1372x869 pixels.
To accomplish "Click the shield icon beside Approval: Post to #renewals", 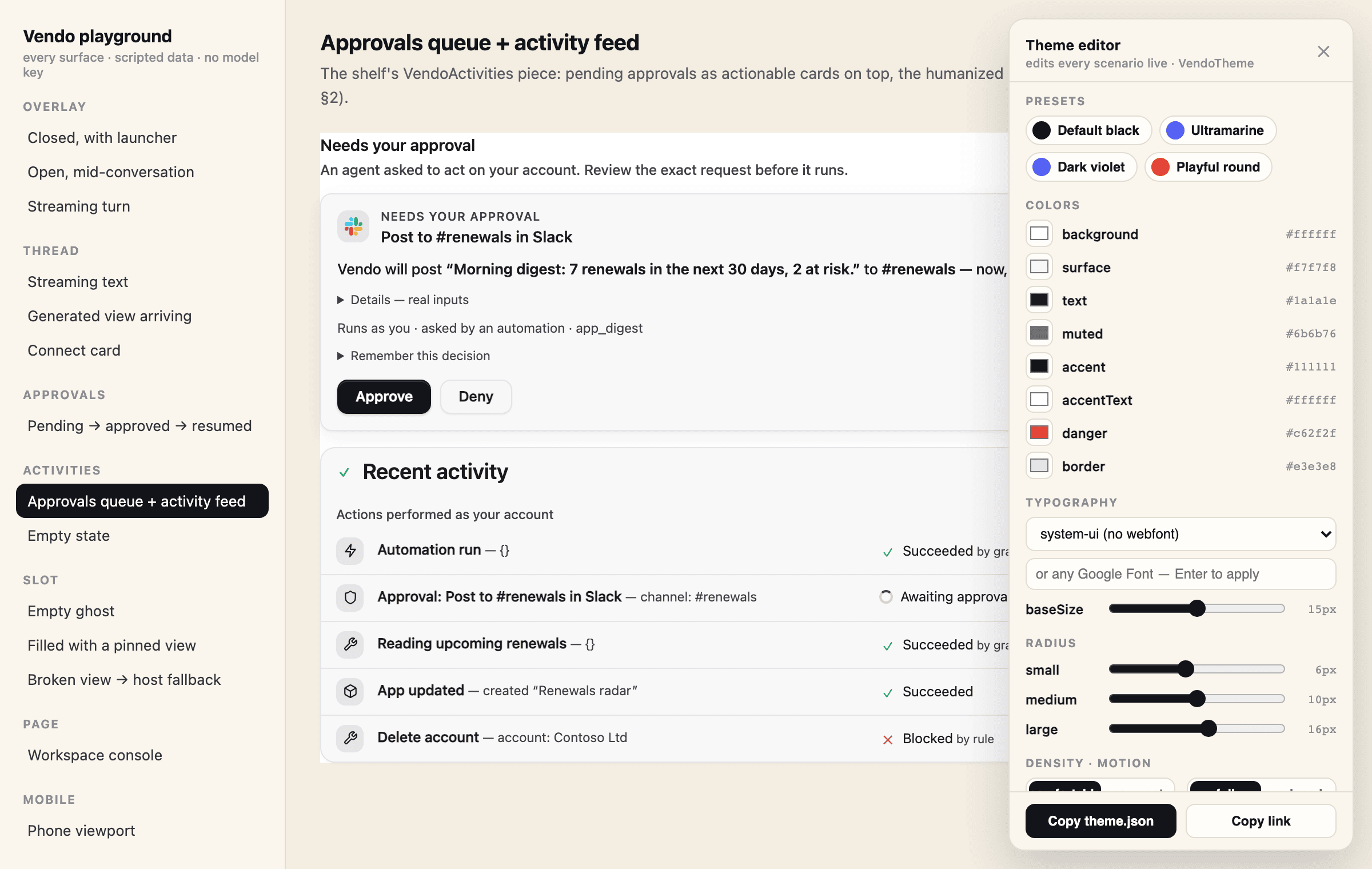I will [x=350, y=597].
